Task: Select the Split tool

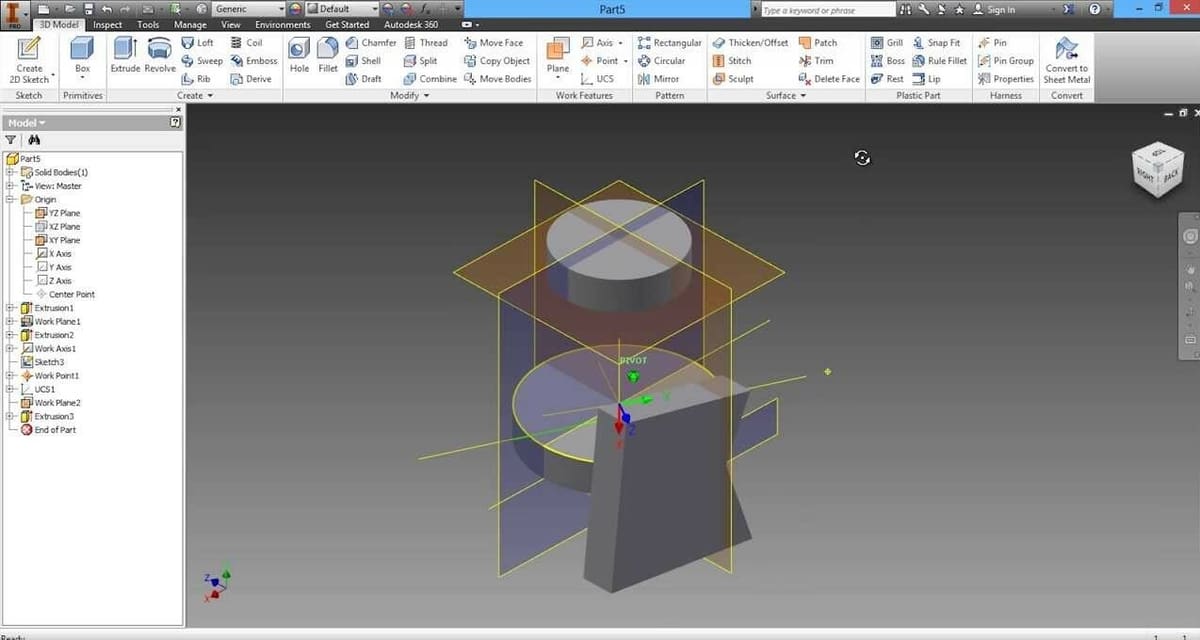Action: coord(420,61)
